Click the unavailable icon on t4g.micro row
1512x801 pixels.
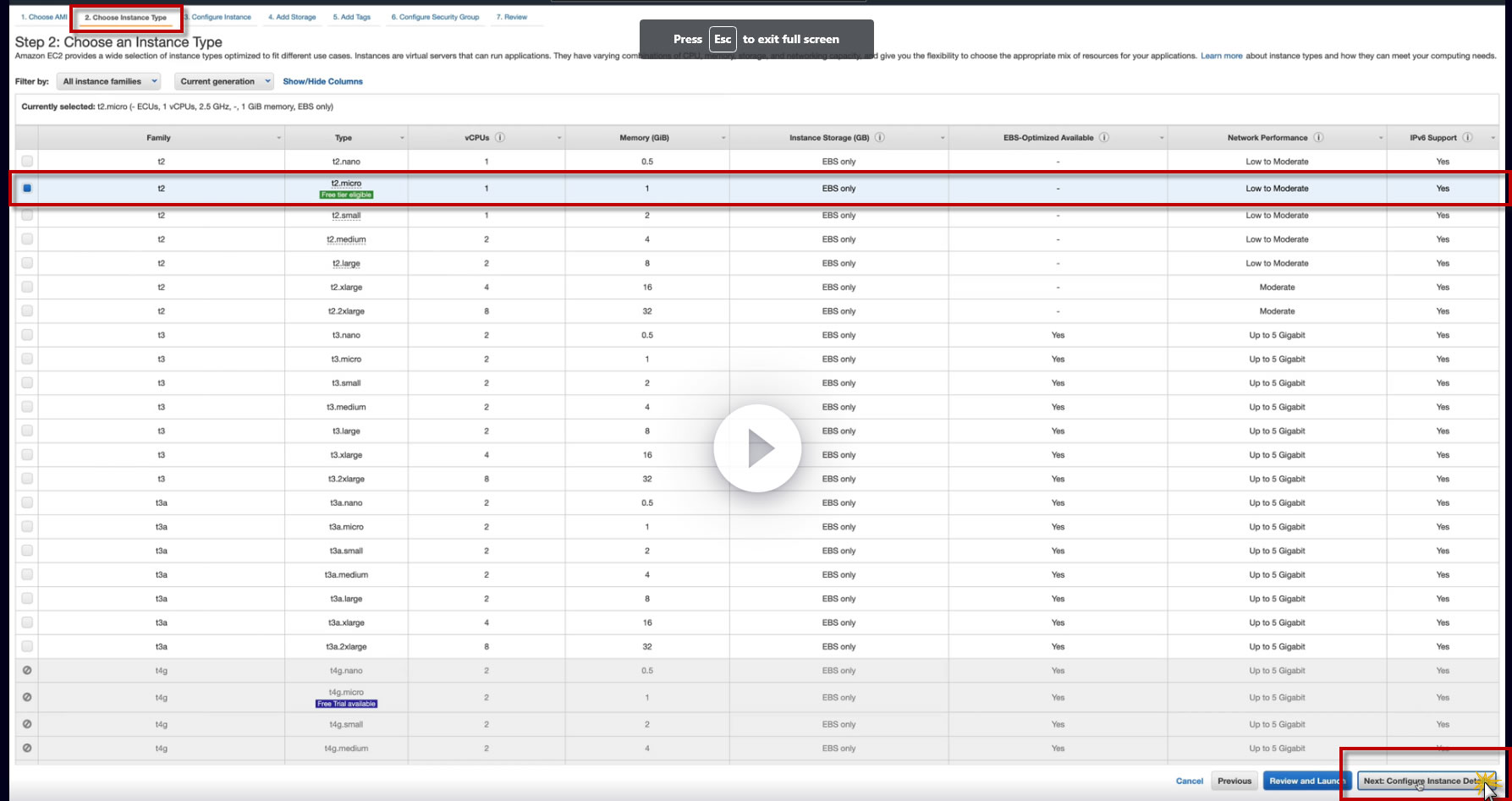(27, 697)
